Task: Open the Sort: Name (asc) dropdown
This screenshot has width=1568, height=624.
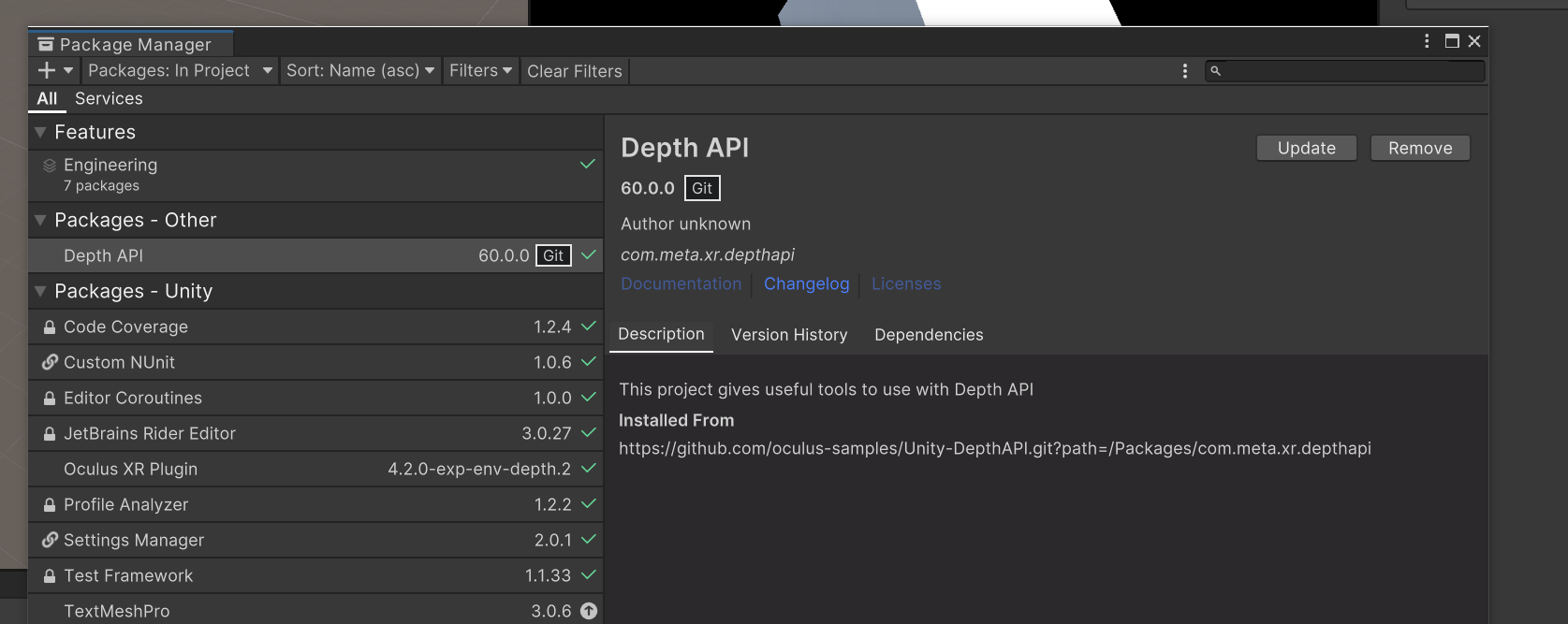Action: (360, 70)
